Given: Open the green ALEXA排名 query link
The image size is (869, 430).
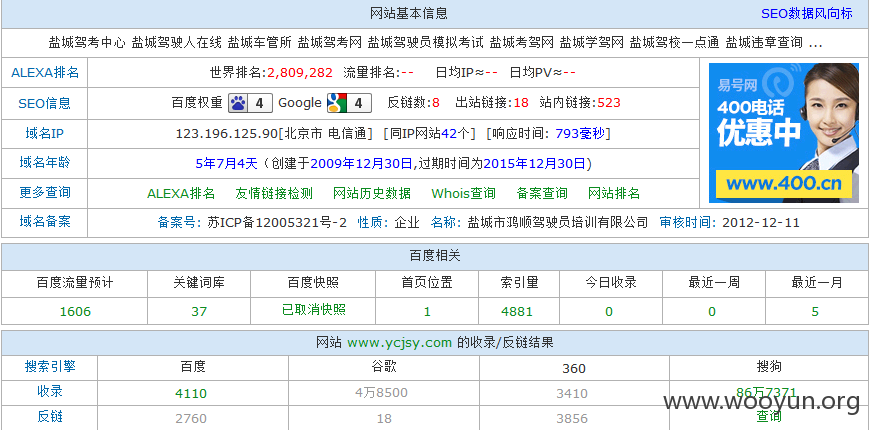Looking at the screenshot, I should click(x=181, y=193).
